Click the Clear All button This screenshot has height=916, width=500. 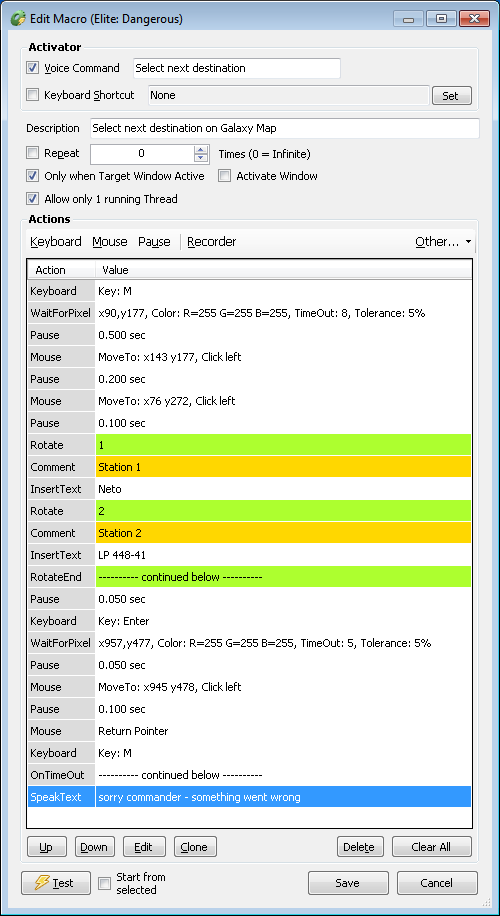432,846
